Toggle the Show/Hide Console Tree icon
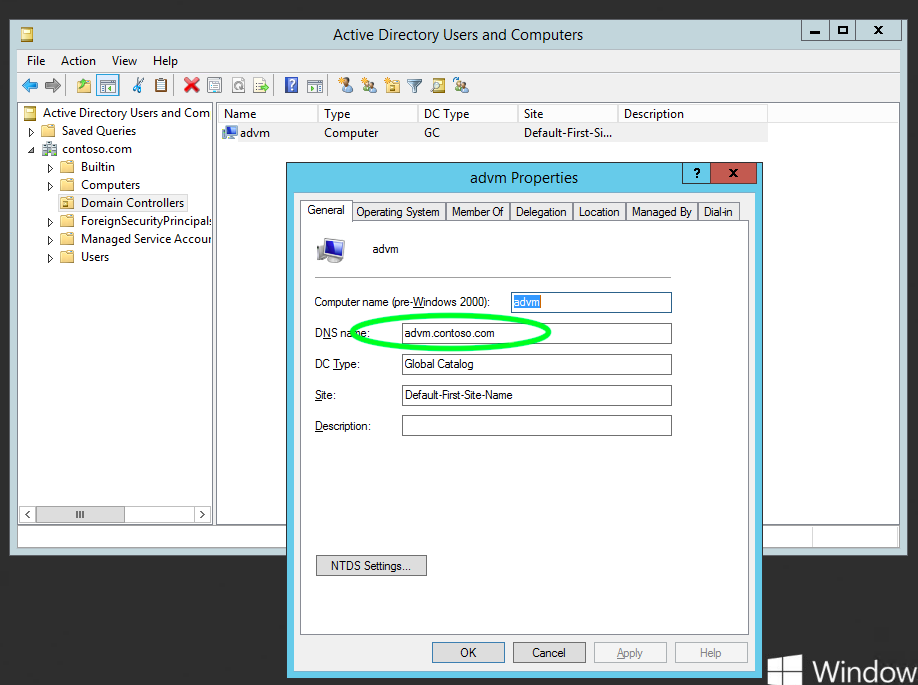The image size is (918, 685). coord(107,85)
